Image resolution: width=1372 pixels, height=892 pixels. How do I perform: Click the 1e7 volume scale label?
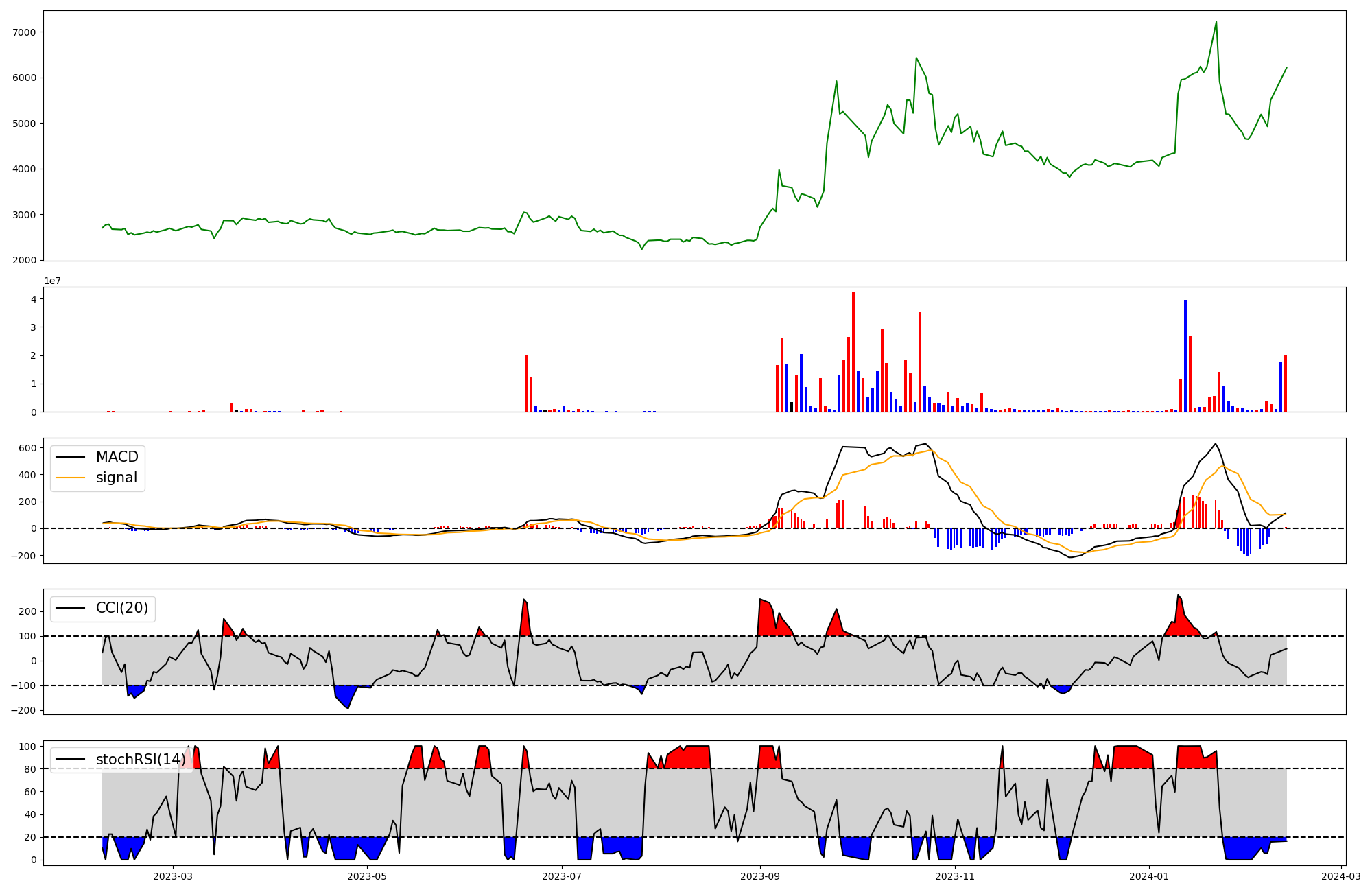pos(54,281)
